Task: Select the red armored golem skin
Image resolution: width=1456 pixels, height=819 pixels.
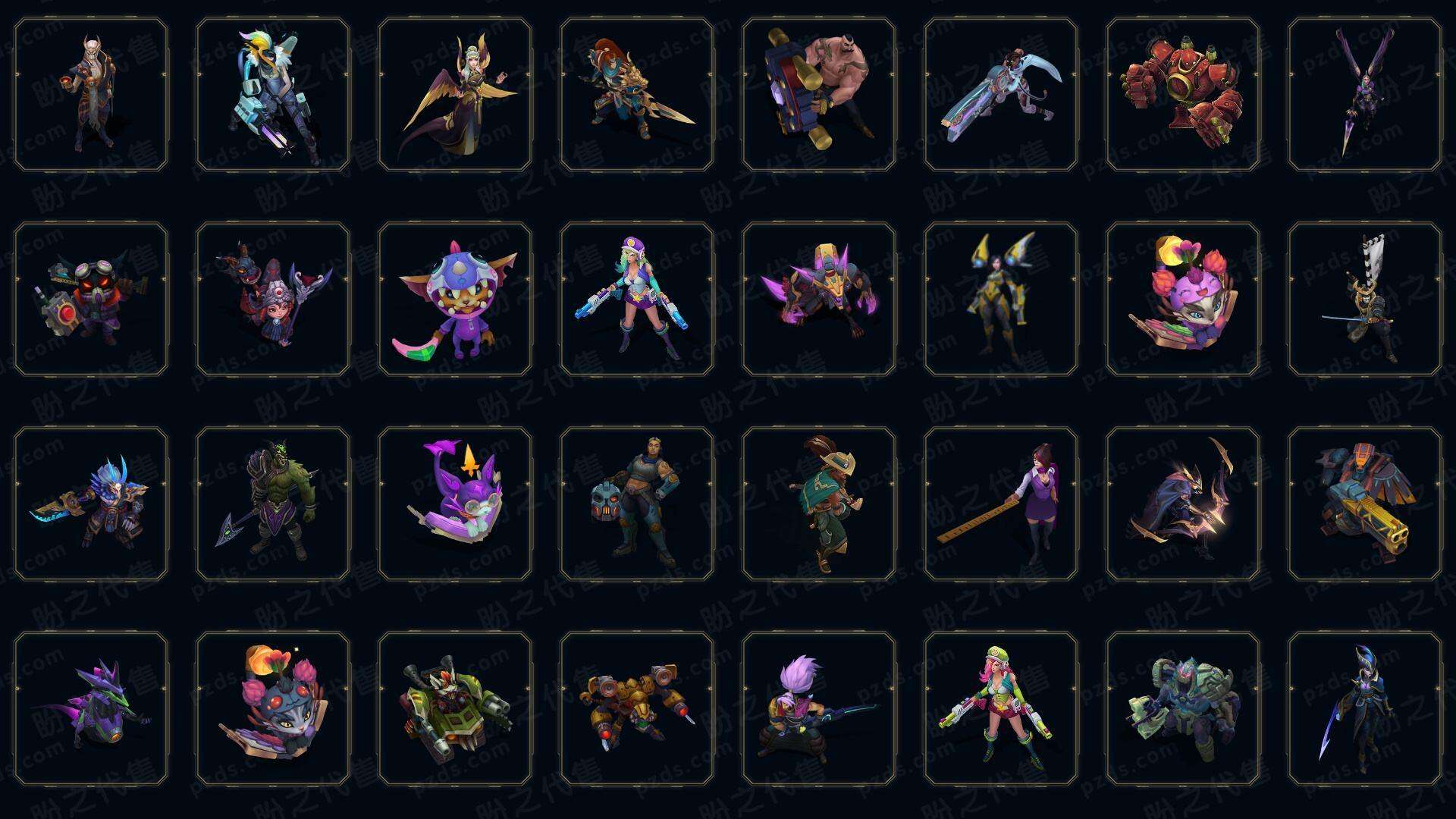Action: [1183, 94]
